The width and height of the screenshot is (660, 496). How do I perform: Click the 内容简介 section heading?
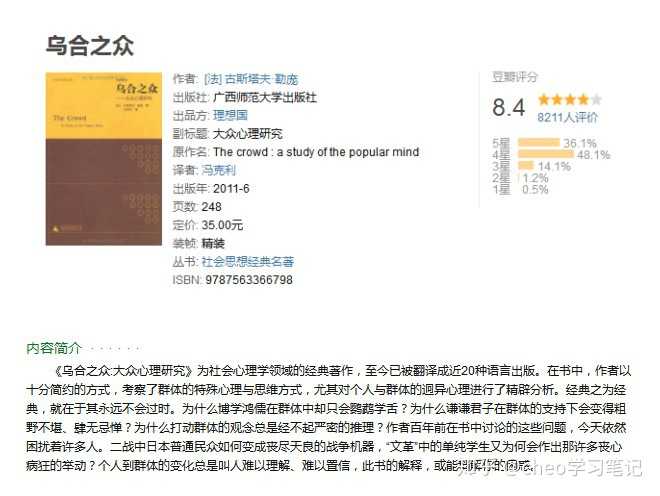coord(53,348)
